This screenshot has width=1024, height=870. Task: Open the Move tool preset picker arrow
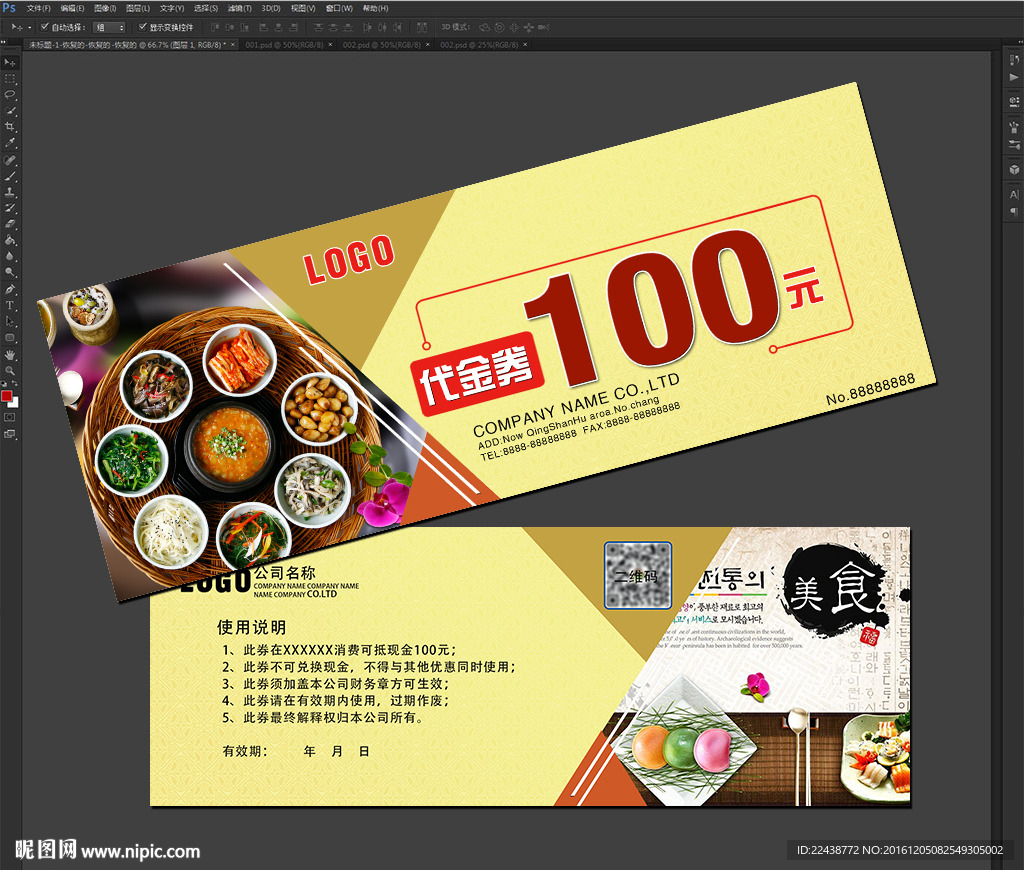29,27
